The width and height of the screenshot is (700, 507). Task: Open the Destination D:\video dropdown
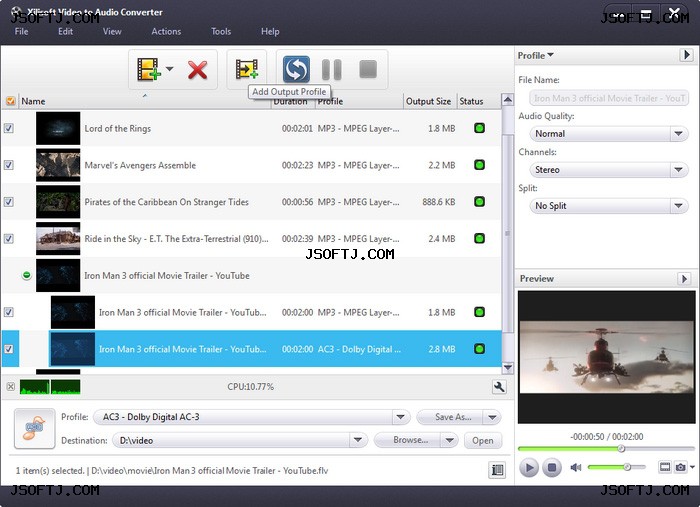click(358, 440)
